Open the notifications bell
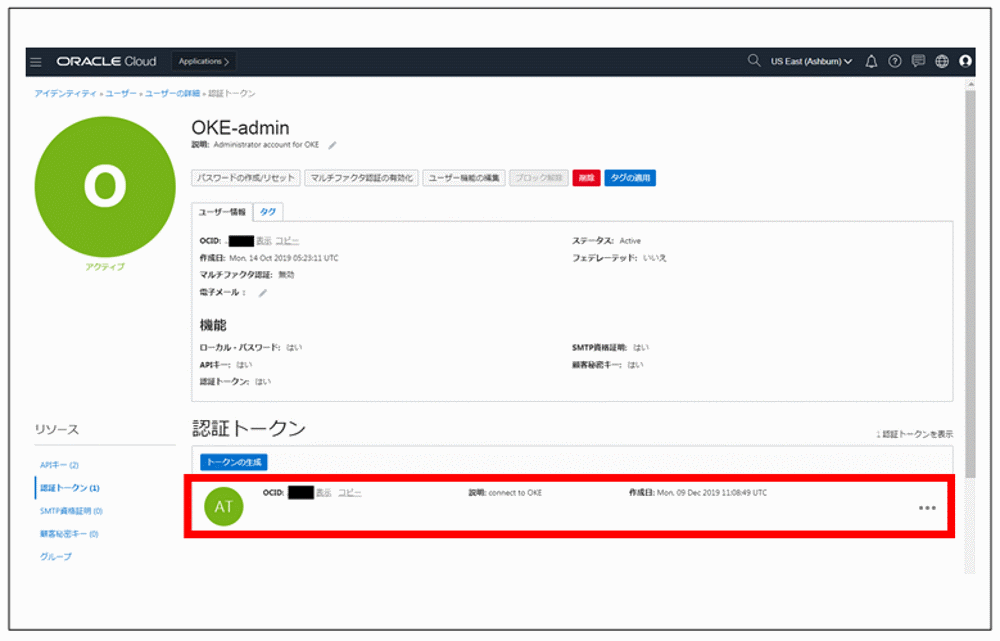The width and height of the screenshot is (1000, 641). (x=870, y=61)
